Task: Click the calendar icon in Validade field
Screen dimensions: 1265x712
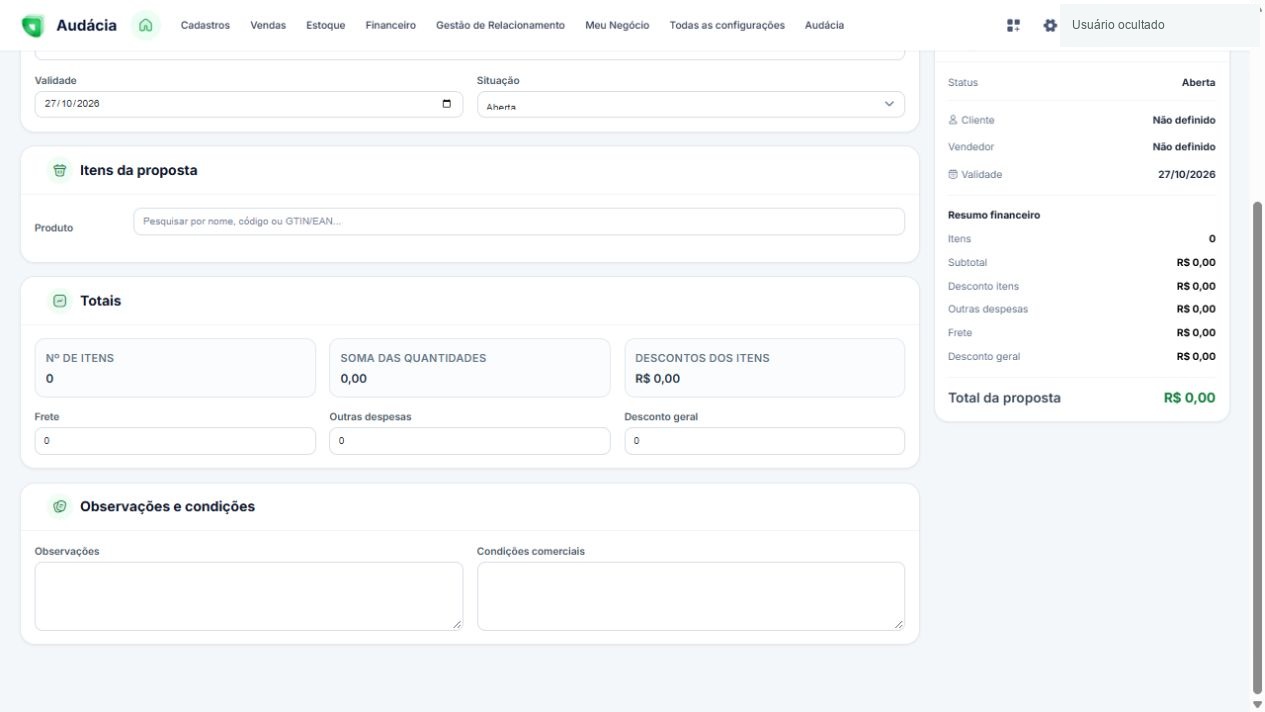Action: [446, 104]
